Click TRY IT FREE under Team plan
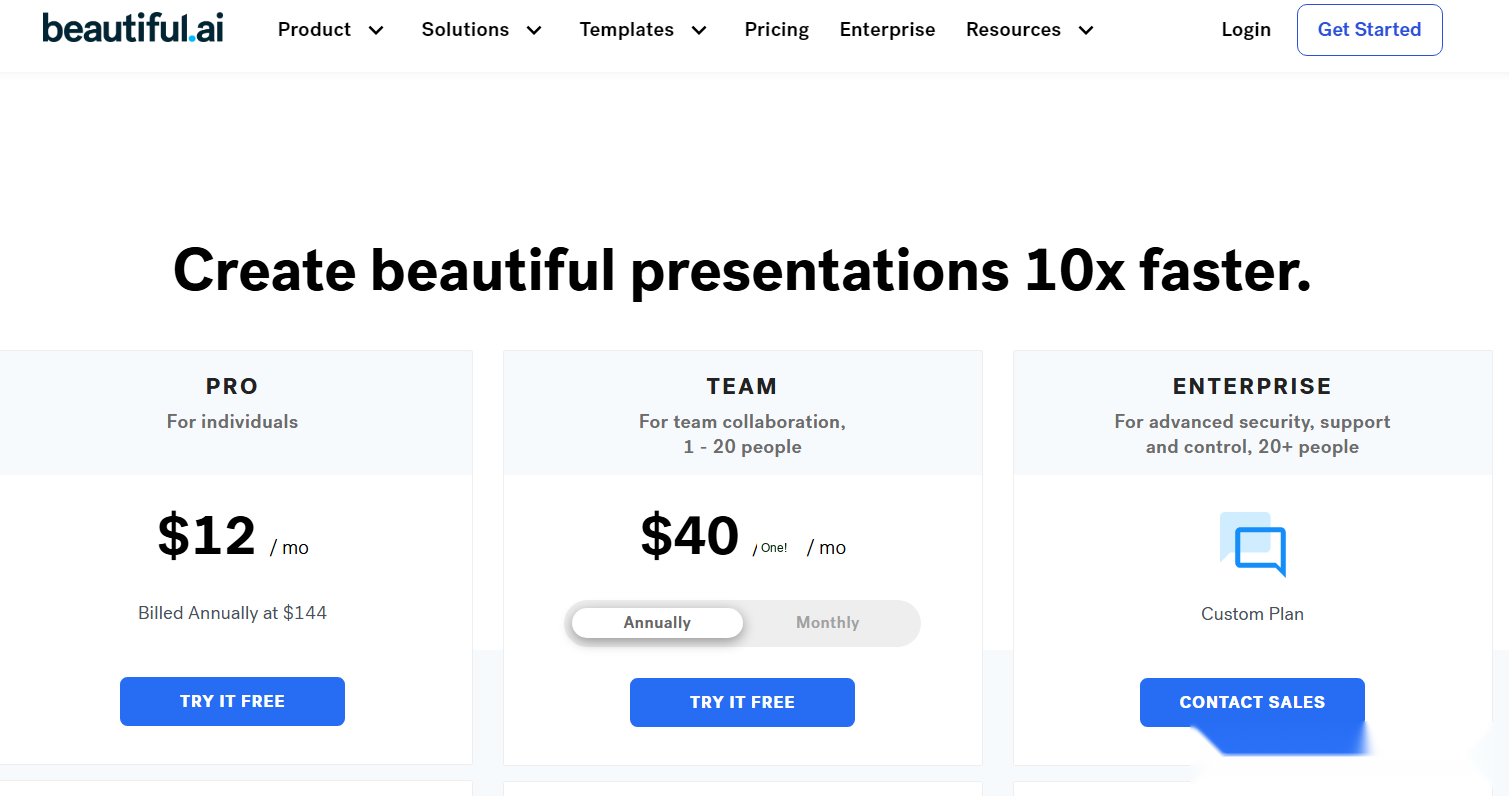This screenshot has height=796, width=1509. [742, 702]
